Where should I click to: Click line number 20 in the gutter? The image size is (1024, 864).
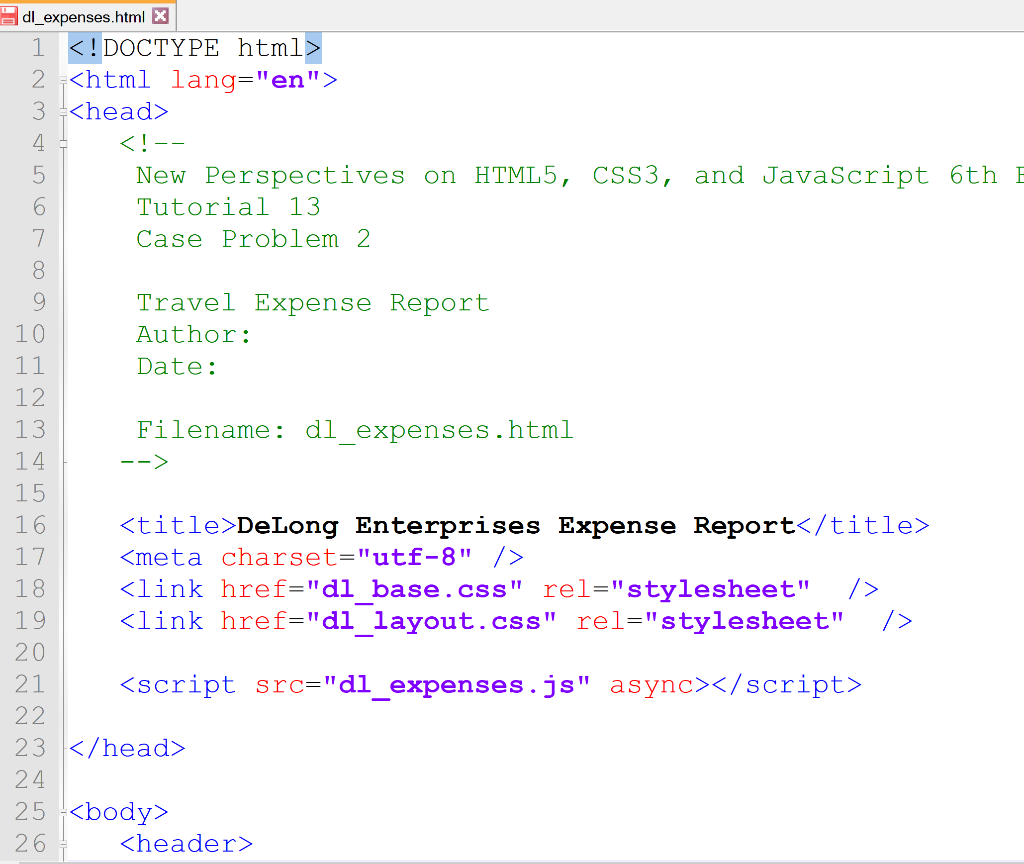coord(31,652)
